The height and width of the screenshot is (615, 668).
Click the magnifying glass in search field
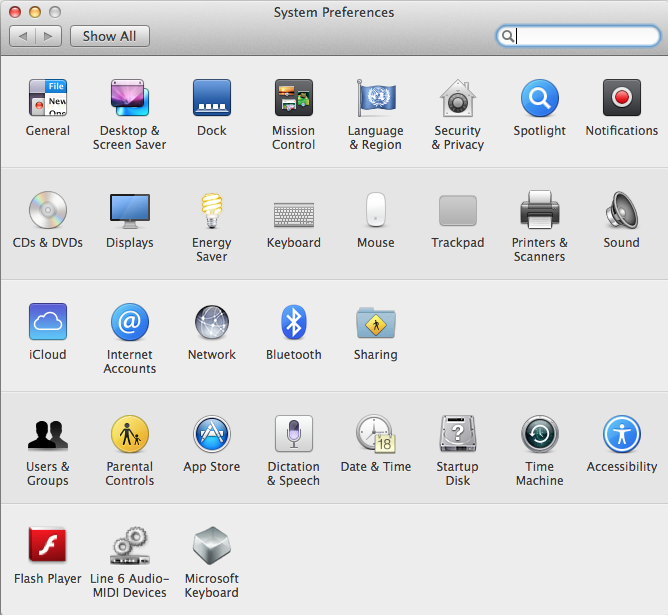click(x=507, y=36)
